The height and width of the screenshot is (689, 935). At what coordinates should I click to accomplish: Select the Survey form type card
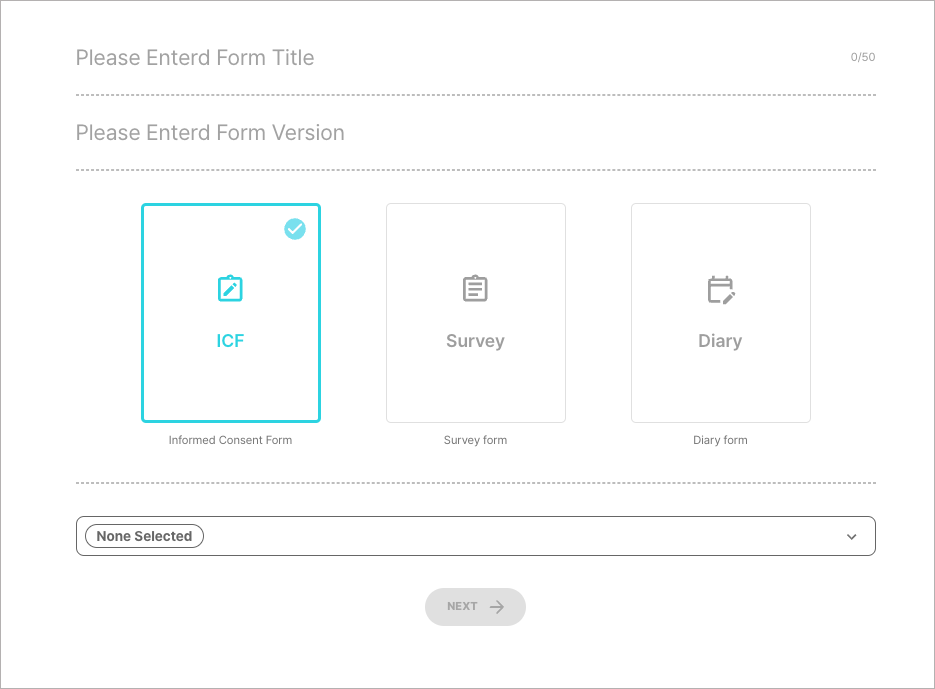point(475,313)
